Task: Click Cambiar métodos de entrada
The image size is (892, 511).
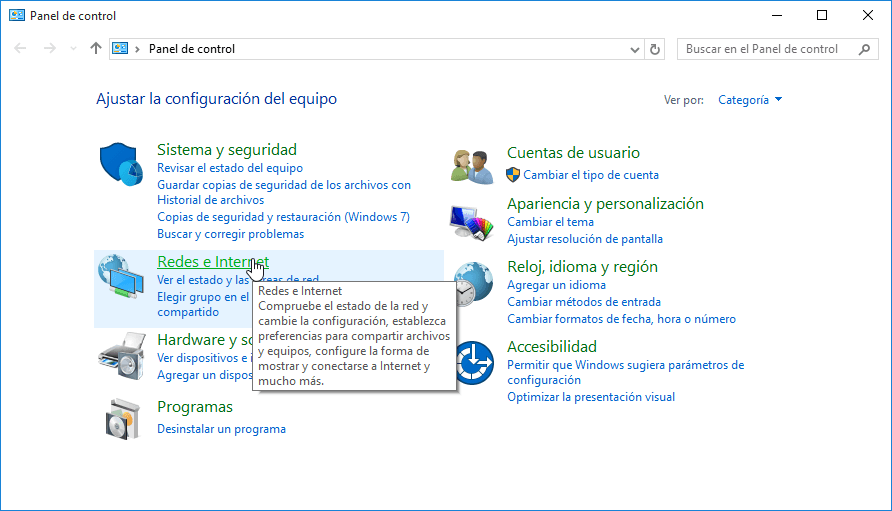Action: (584, 302)
